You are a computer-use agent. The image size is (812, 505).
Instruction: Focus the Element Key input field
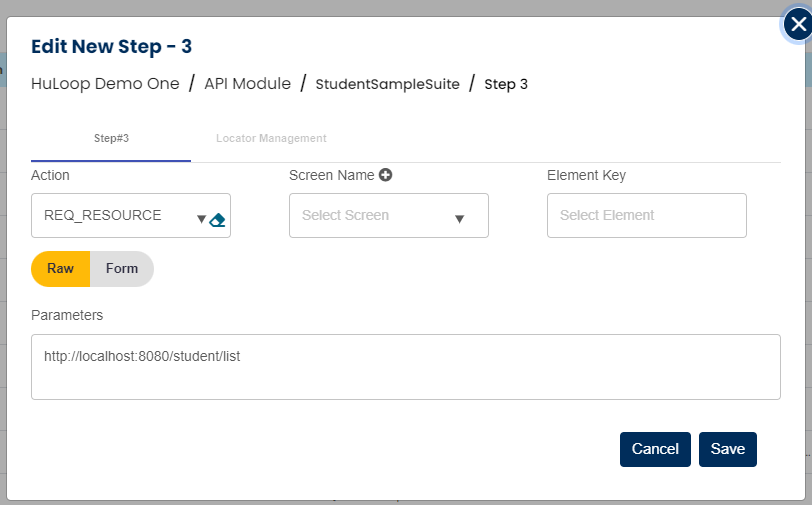point(646,215)
